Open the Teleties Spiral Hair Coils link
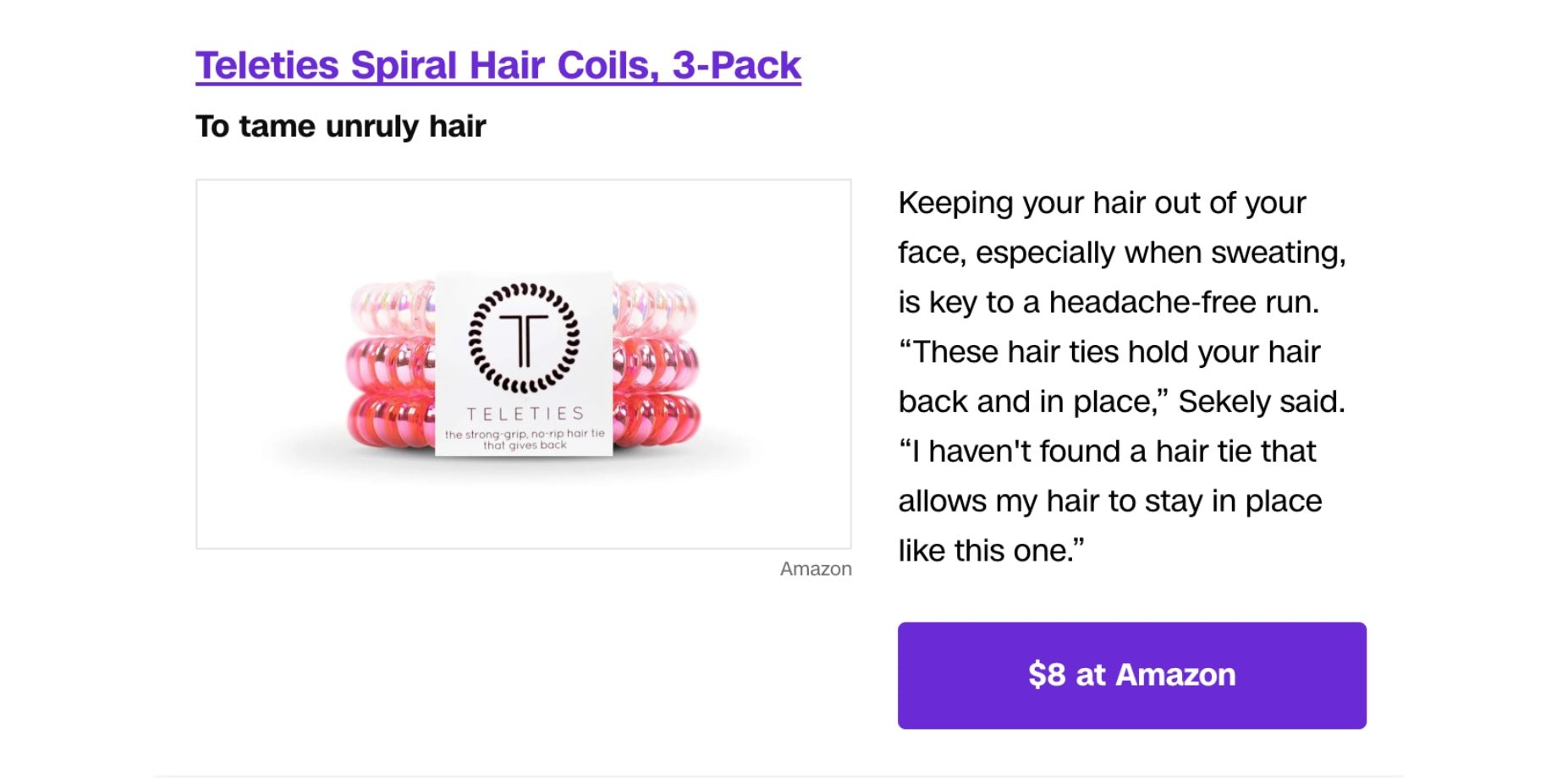 coord(498,65)
